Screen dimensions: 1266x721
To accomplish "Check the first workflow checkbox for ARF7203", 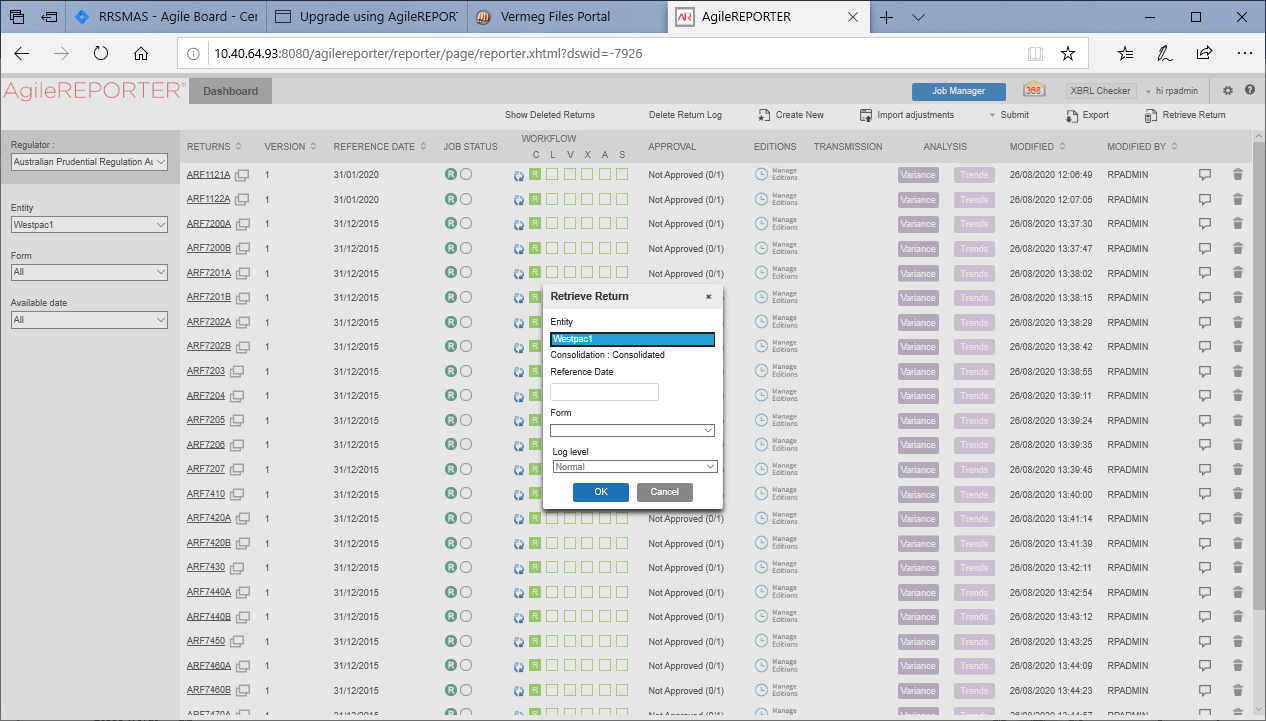I will pos(535,371).
